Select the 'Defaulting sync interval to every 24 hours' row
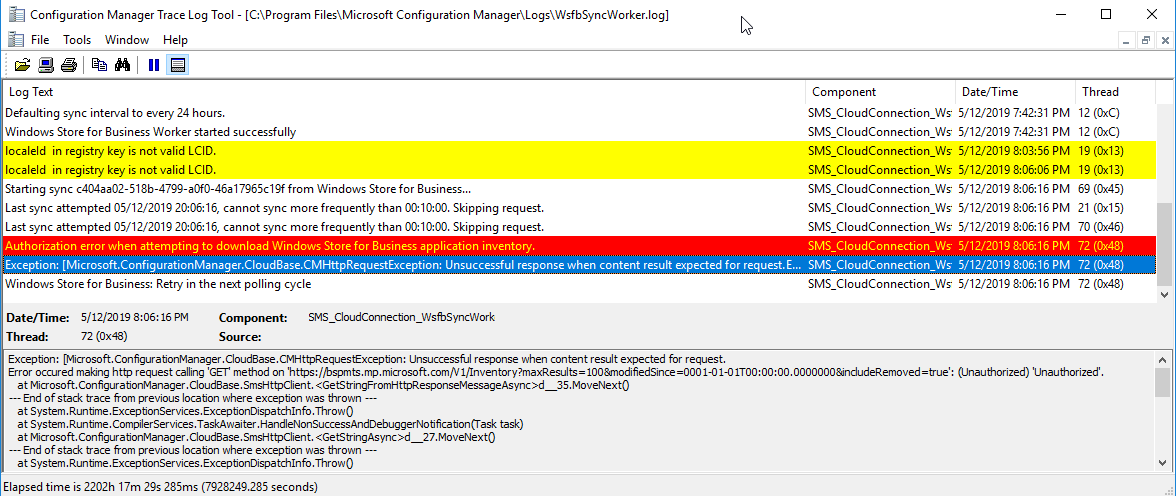The height and width of the screenshot is (496, 1176). [x=578, y=113]
